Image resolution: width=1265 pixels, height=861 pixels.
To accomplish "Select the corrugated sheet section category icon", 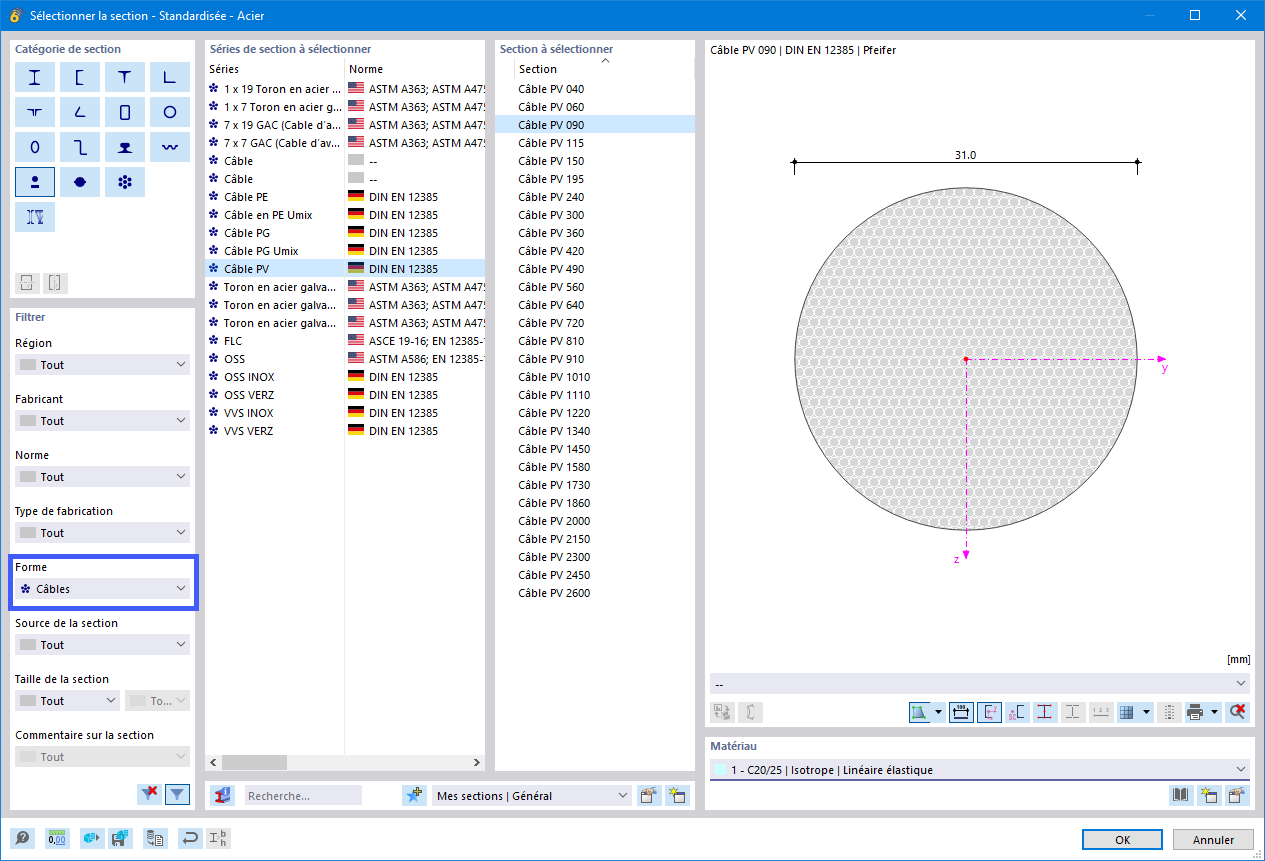I will [x=170, y=147].
